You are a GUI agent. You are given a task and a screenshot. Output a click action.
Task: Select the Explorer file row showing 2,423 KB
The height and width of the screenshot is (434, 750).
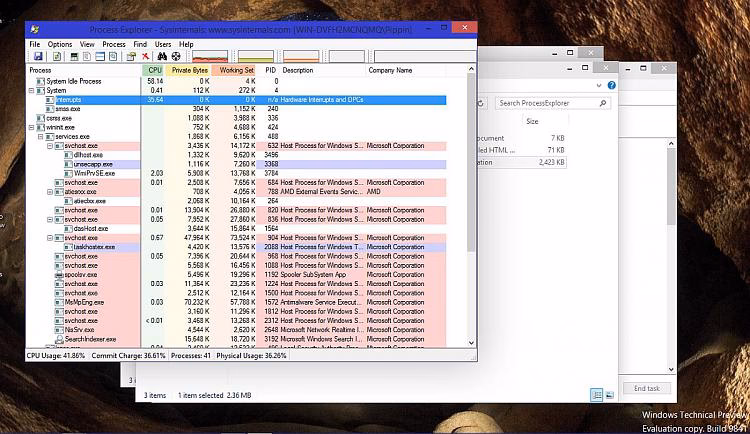(522, 162)
